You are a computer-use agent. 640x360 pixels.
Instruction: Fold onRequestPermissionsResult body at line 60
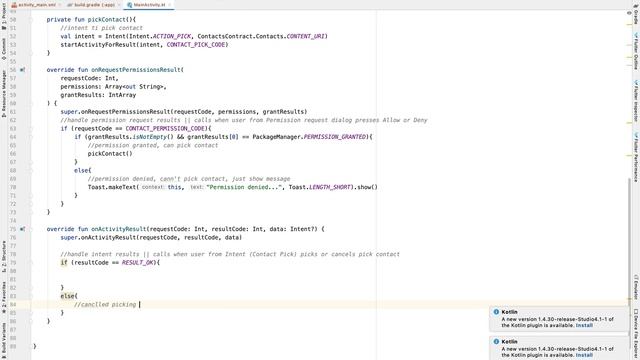coord(30,103)
